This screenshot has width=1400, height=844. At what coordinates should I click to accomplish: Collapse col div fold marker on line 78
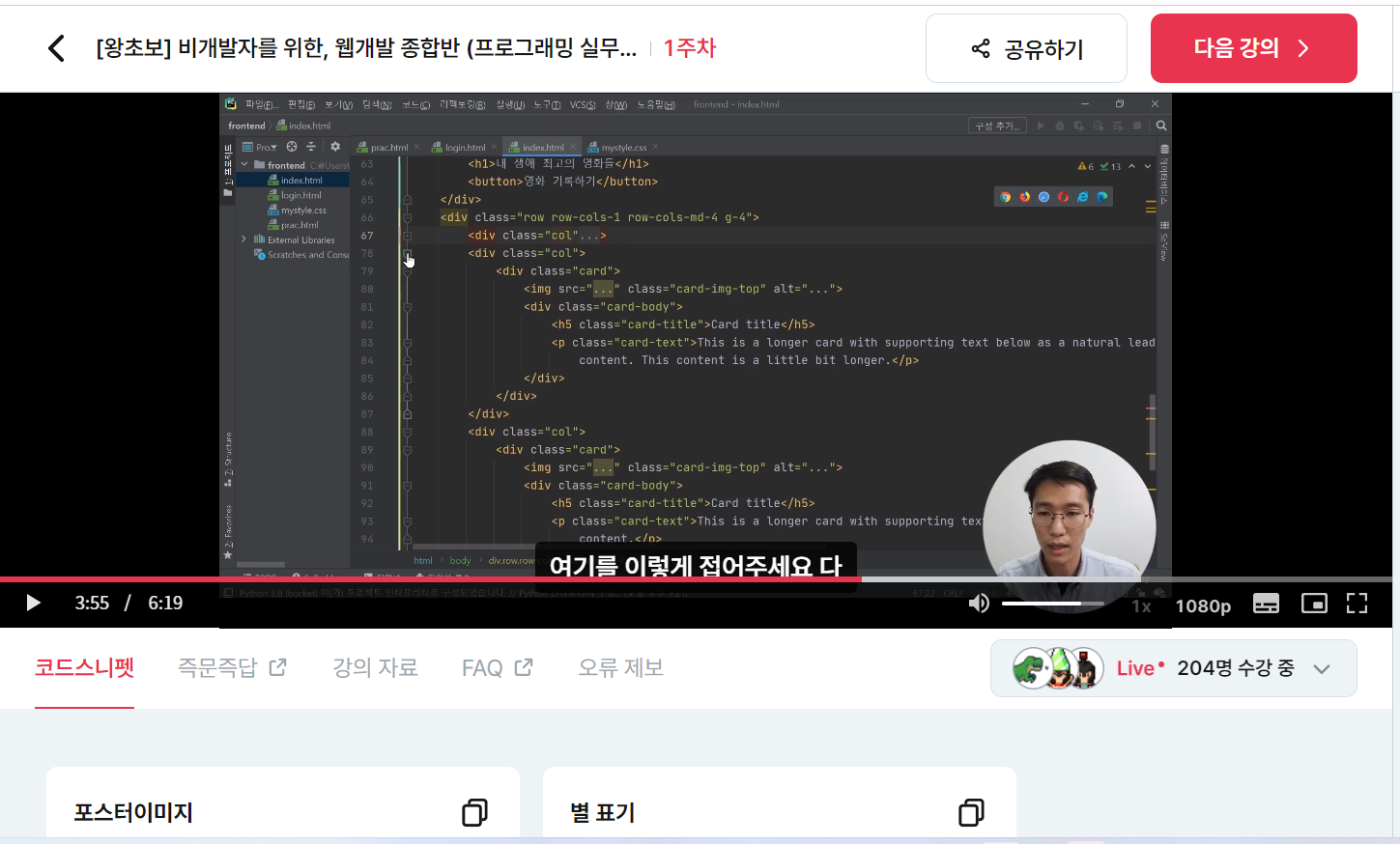pos(407,254)
